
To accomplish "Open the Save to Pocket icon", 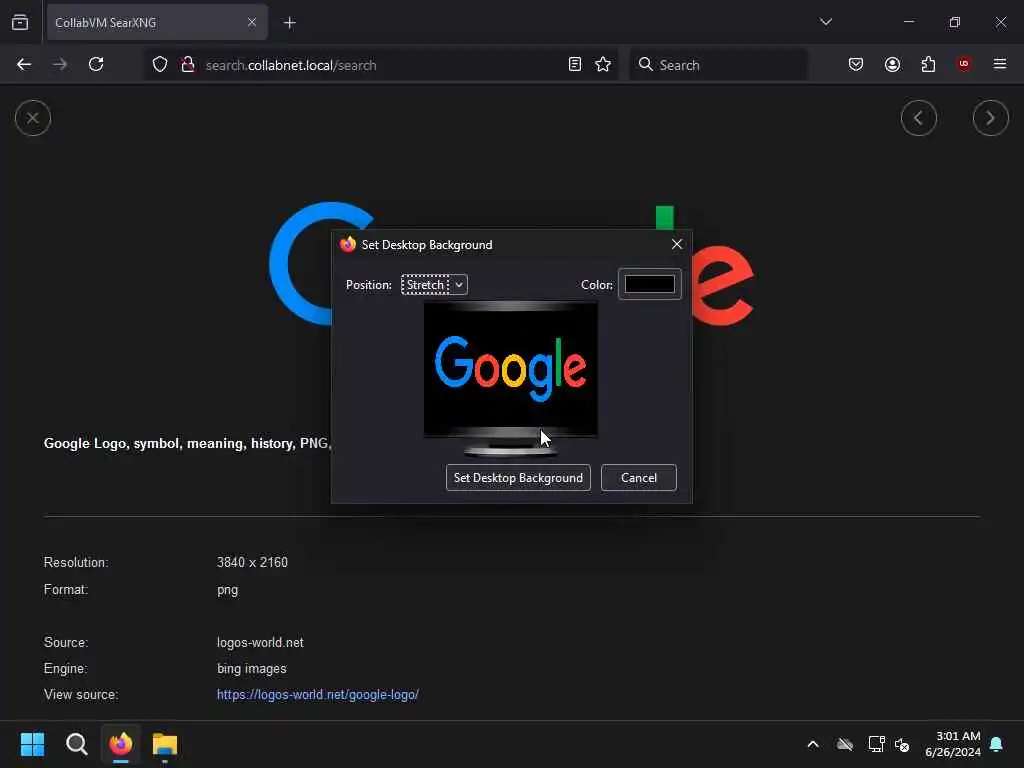I will coord(856,65).
